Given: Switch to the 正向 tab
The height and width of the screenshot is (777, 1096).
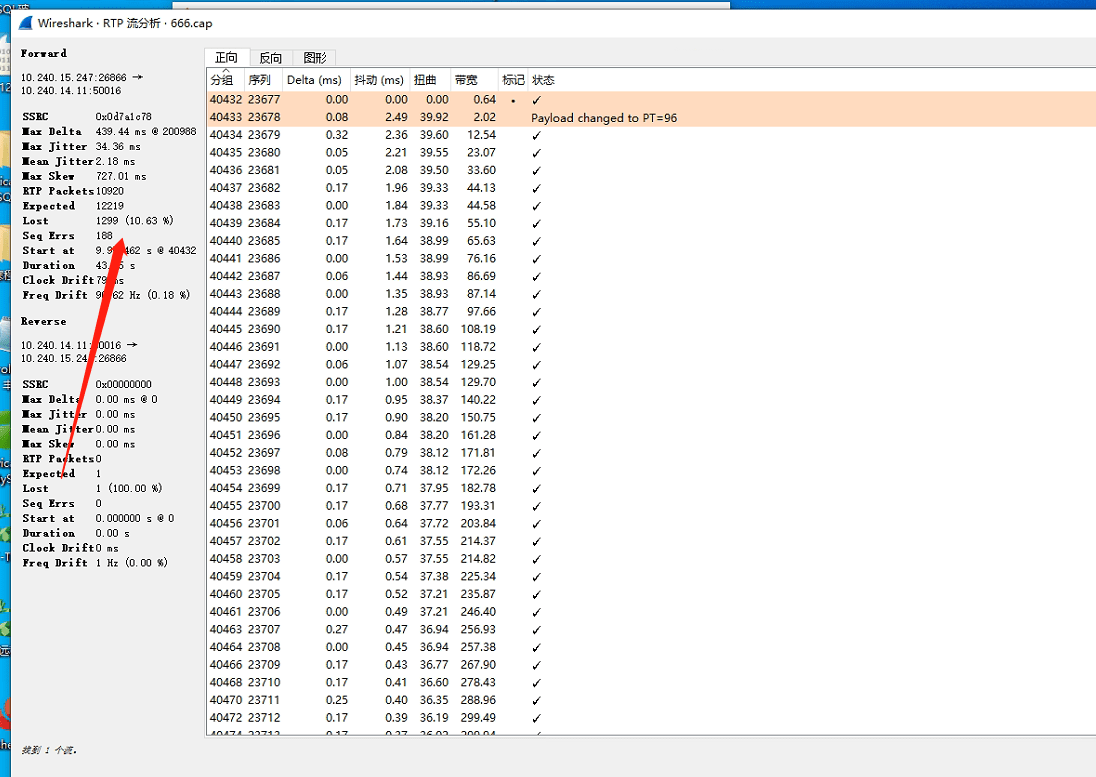Looking at the screenshot, I should click(226, 57).
